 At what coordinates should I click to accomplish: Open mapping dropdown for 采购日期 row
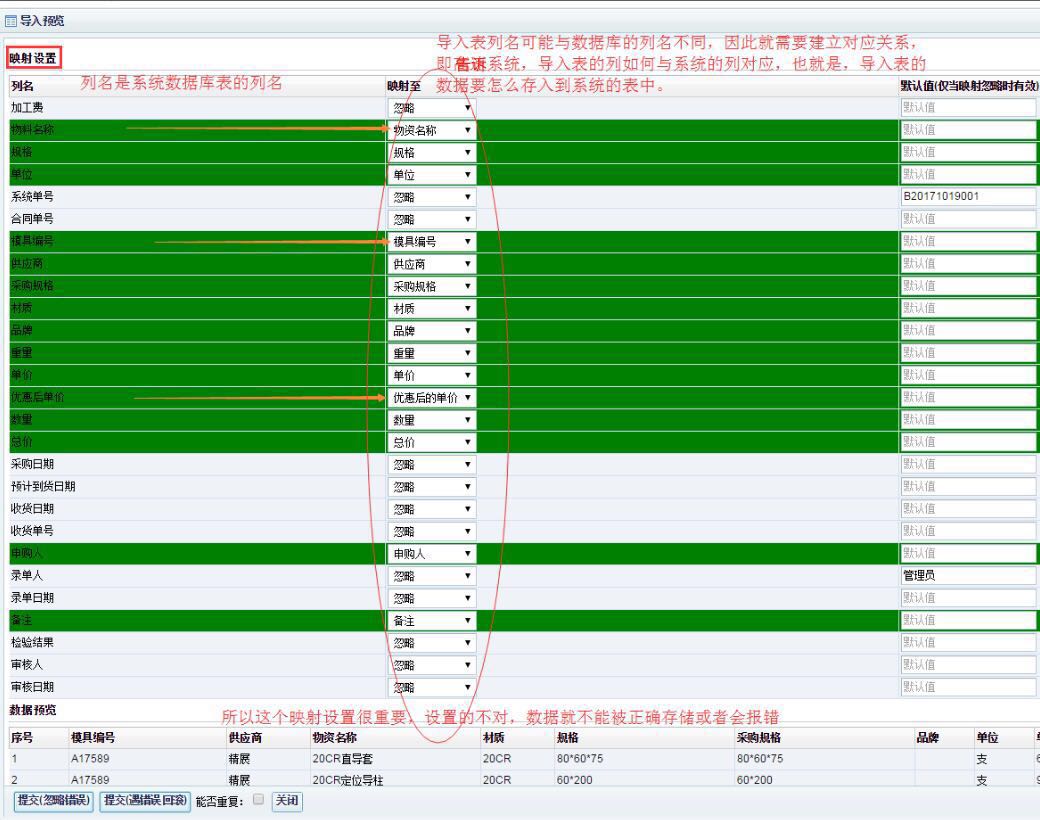click(432, 465)
